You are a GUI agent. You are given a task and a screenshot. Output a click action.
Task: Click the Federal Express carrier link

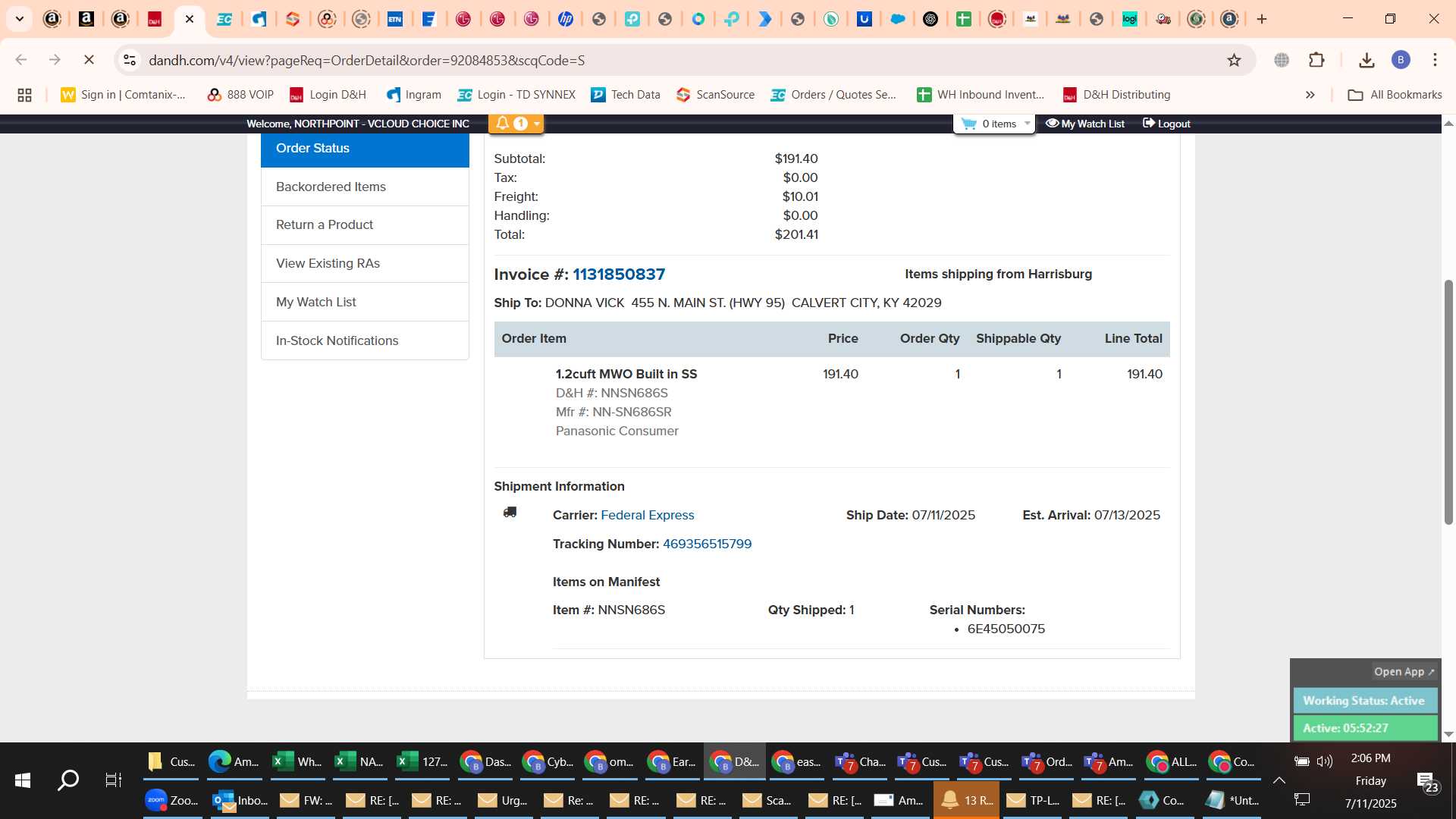pyautogui.click(x=648, y=516)
